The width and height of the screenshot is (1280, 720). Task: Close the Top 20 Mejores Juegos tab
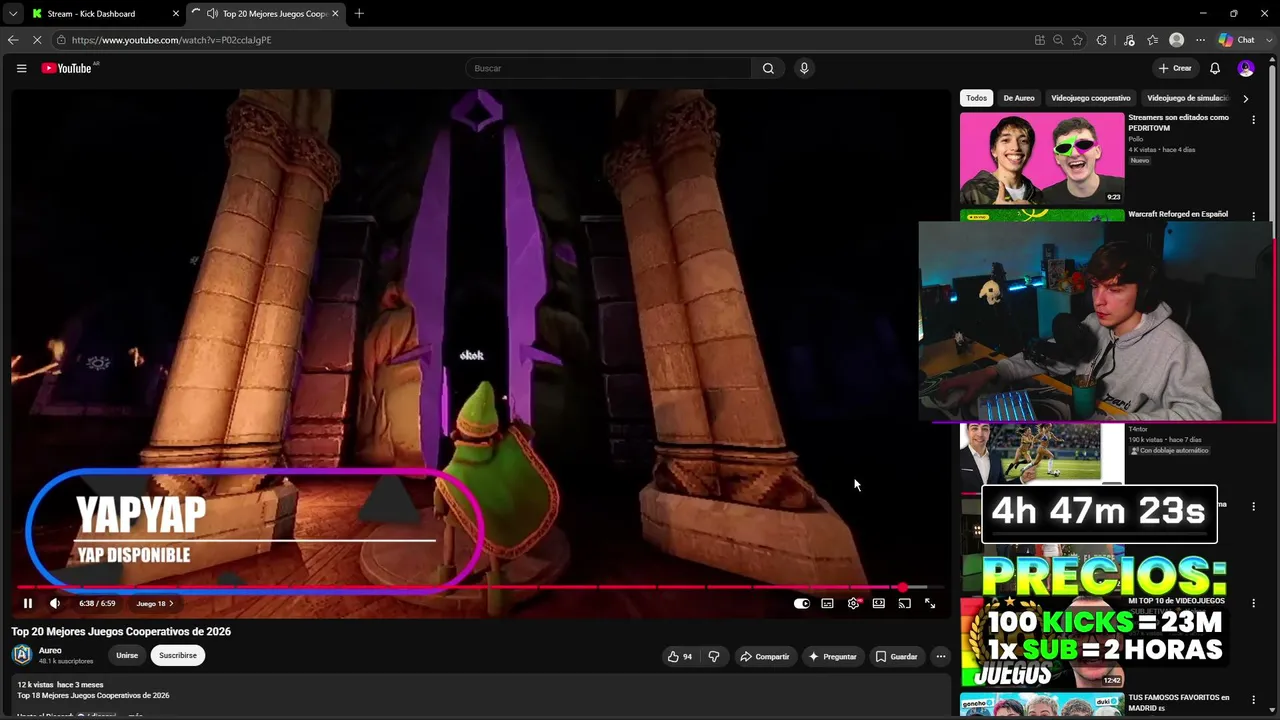tap(335, 13)
